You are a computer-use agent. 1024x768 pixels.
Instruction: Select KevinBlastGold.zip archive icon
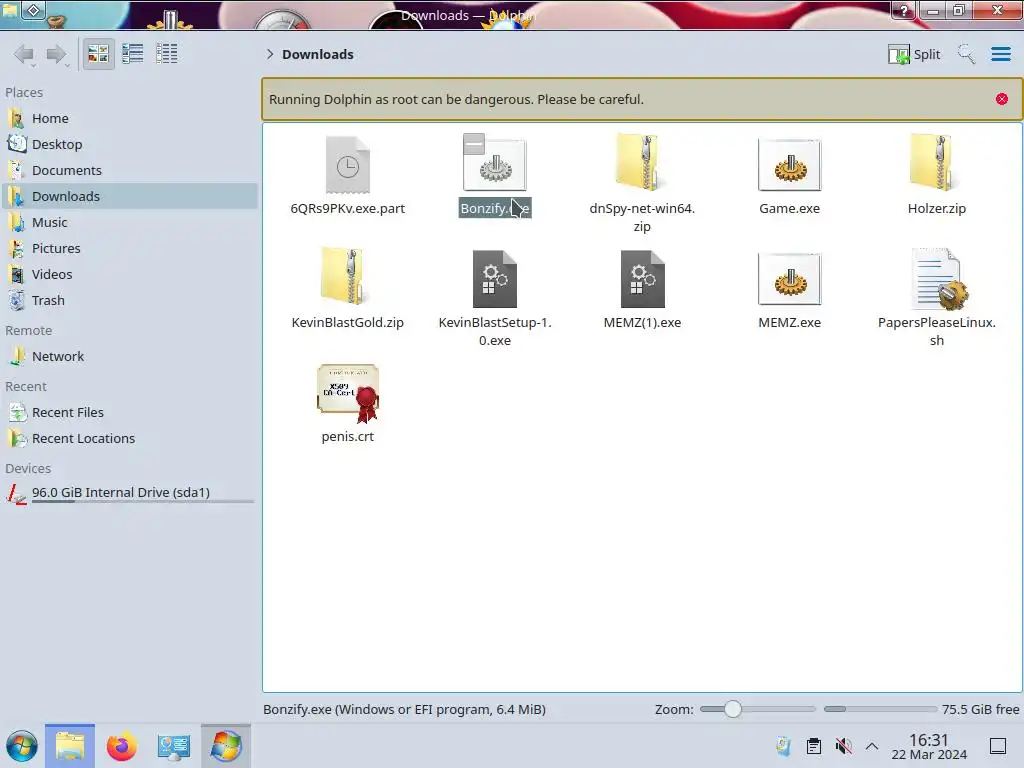tap(347, 276)
